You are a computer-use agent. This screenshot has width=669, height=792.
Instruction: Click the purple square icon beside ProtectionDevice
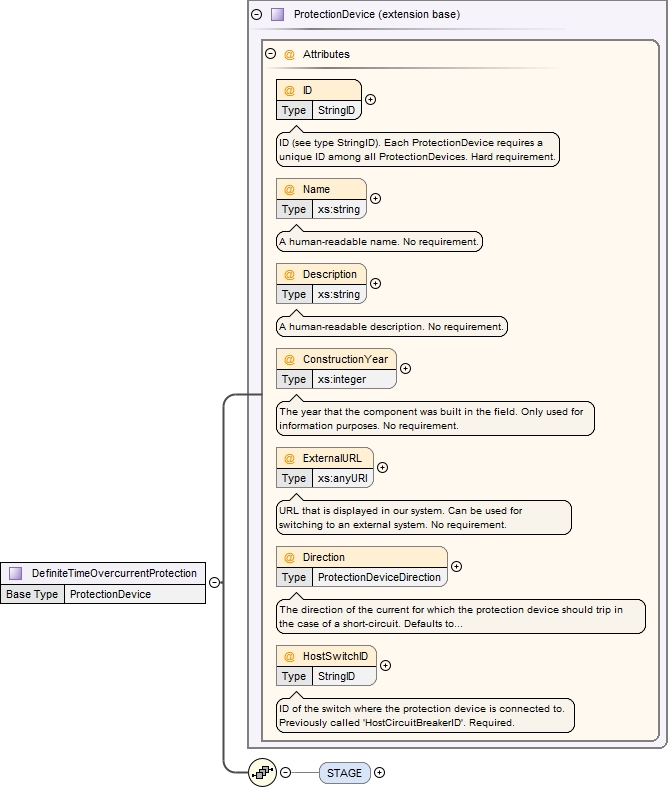(x=277, y=15)
